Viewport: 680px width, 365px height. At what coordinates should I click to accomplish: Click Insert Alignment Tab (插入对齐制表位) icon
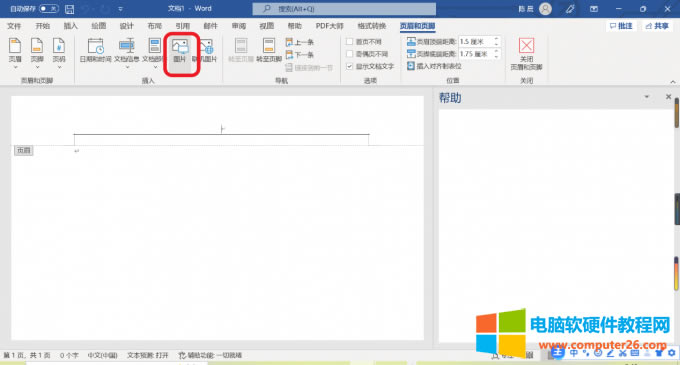click(411, 66)
